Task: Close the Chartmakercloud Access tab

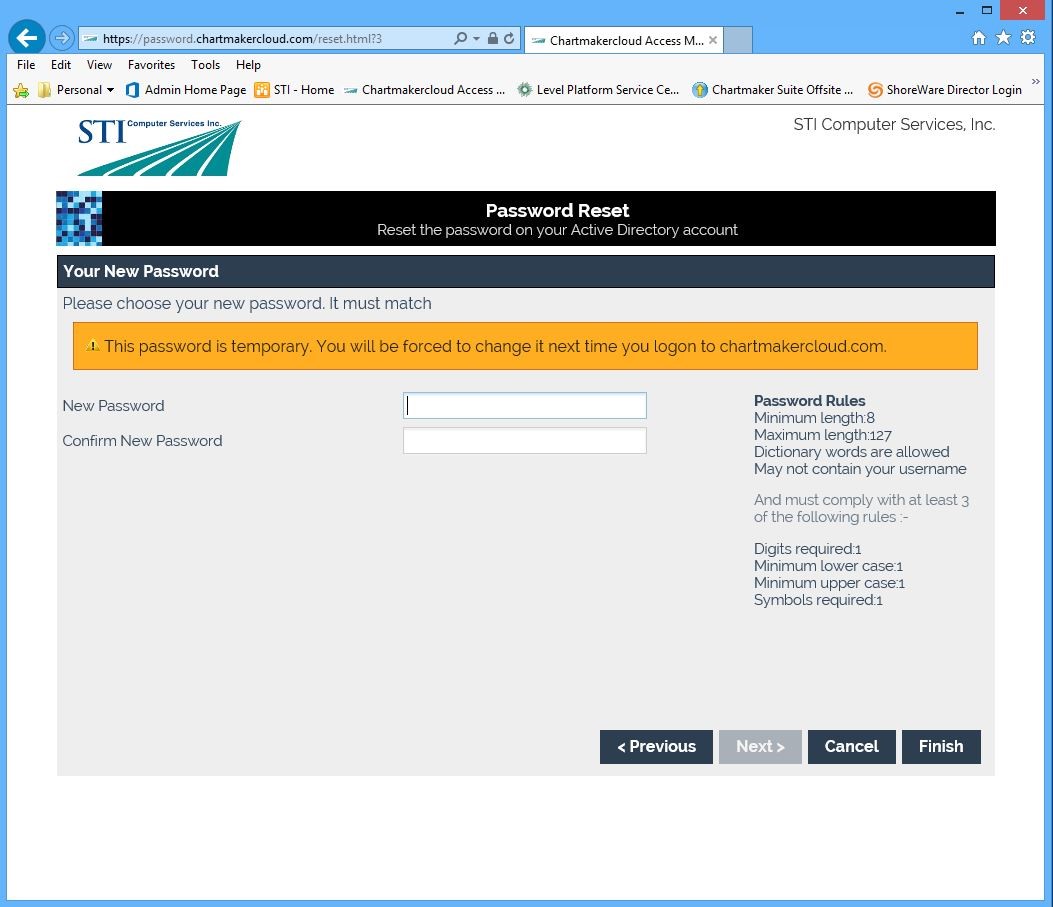Action: [713, 40]
